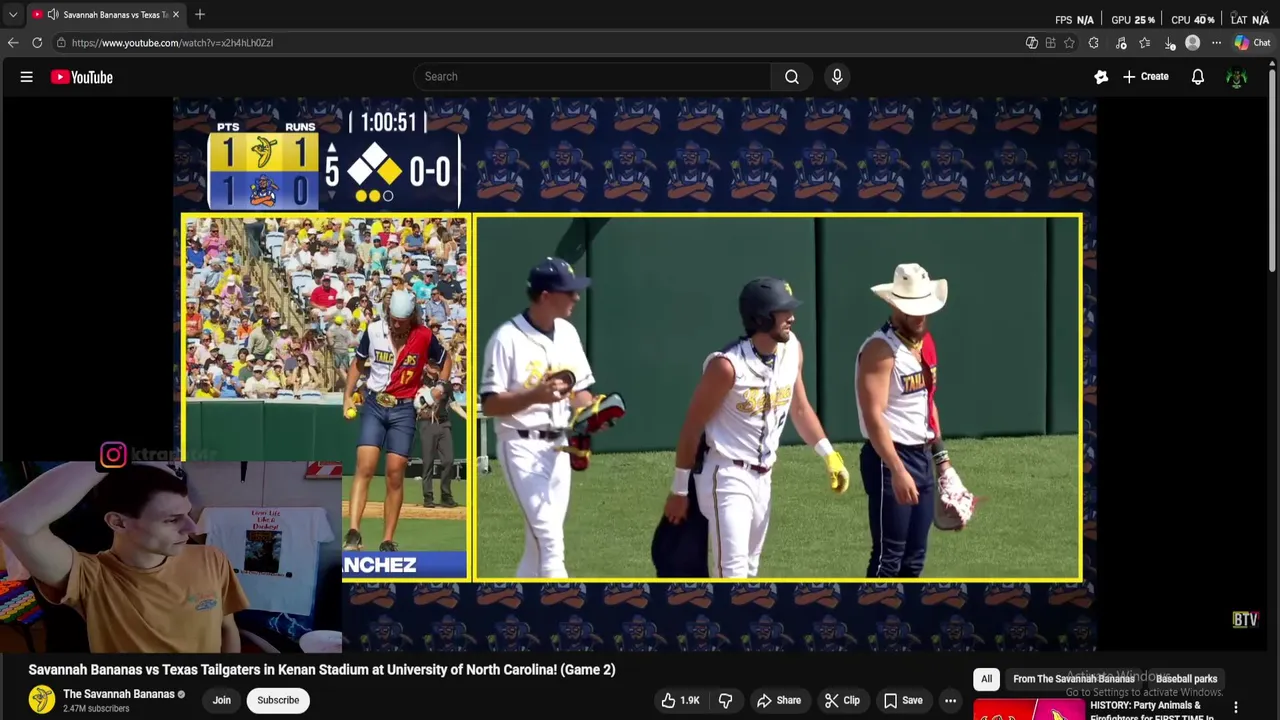Screen dimensions: 1280x720
Task: View site information lock icon
Action: [61, 43]
